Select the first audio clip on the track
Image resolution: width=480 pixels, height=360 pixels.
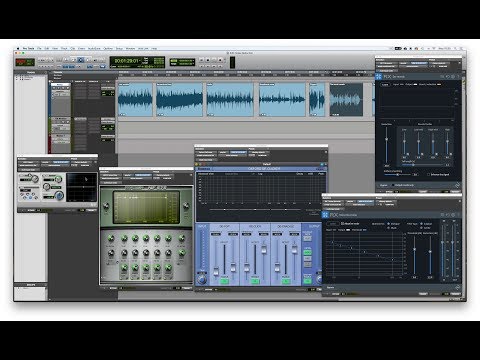point(135,100)
